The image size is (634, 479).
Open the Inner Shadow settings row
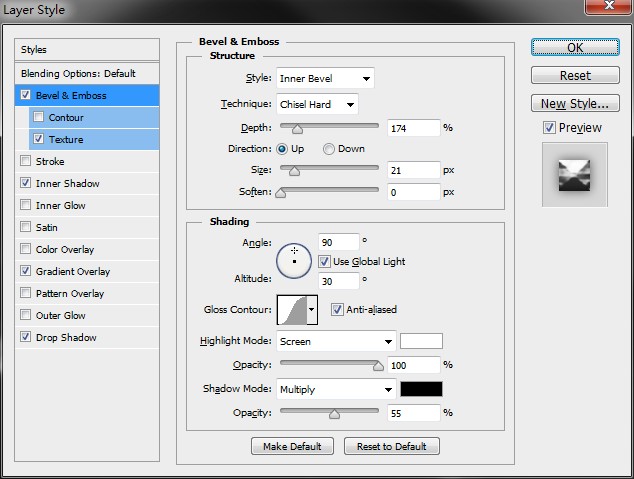[87, 183]
